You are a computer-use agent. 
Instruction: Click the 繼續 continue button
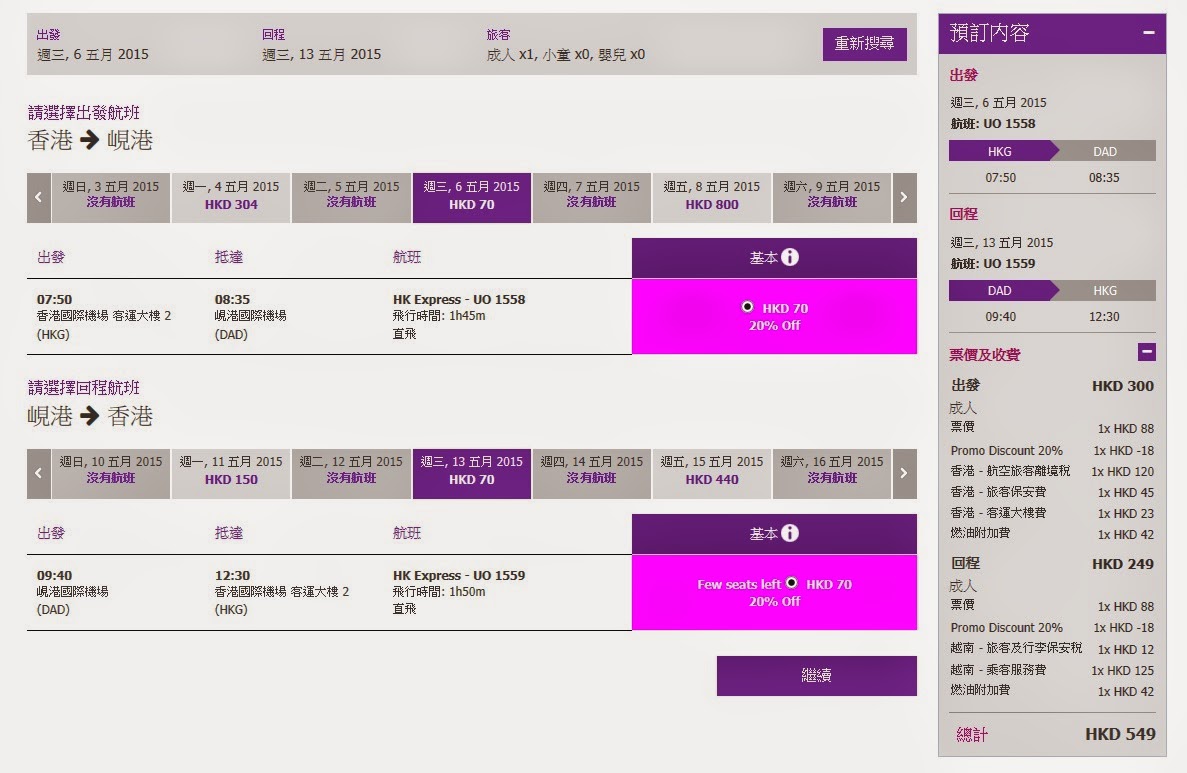pos(816,676)
